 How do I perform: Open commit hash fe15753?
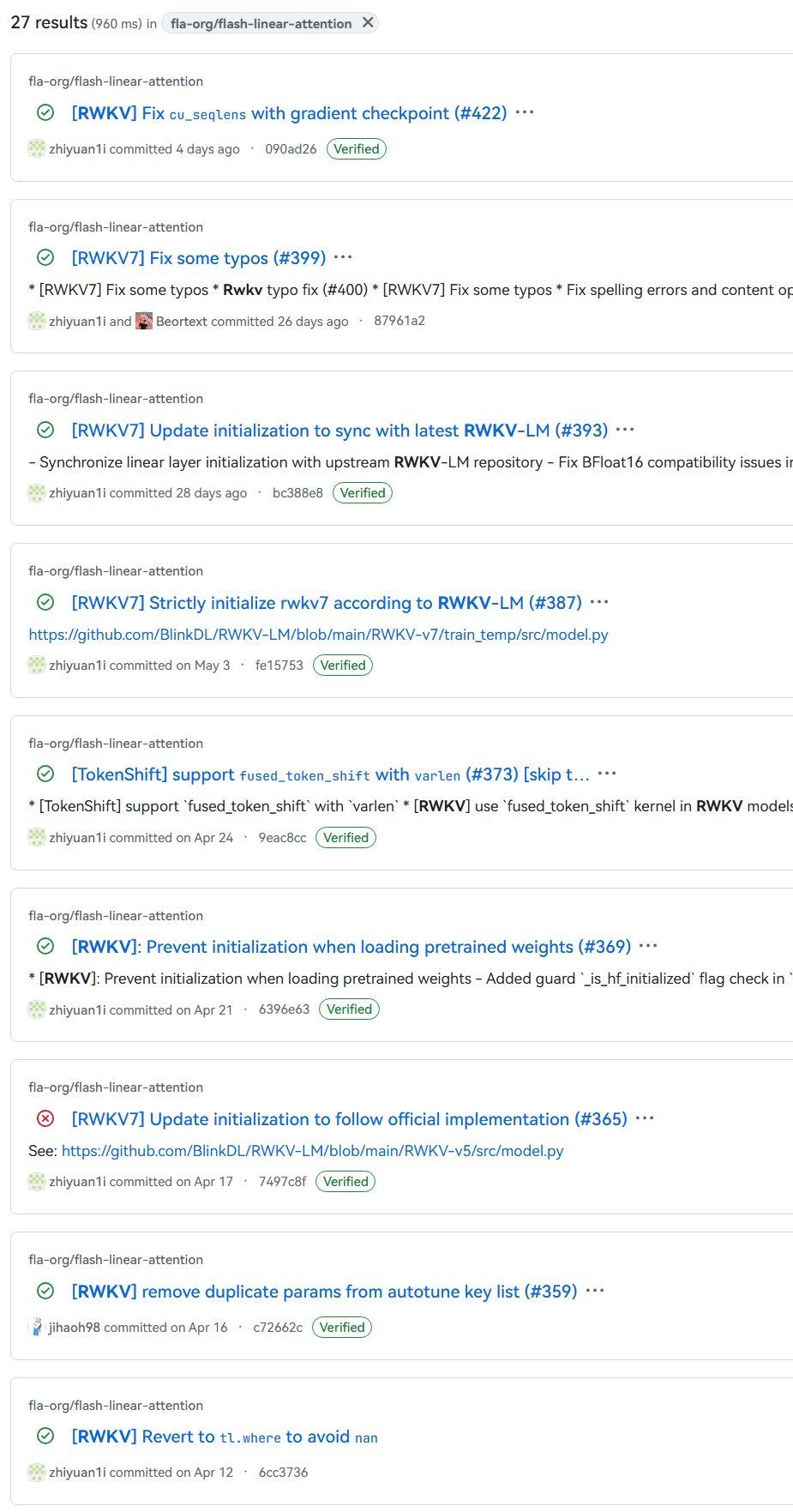[279, 666]
